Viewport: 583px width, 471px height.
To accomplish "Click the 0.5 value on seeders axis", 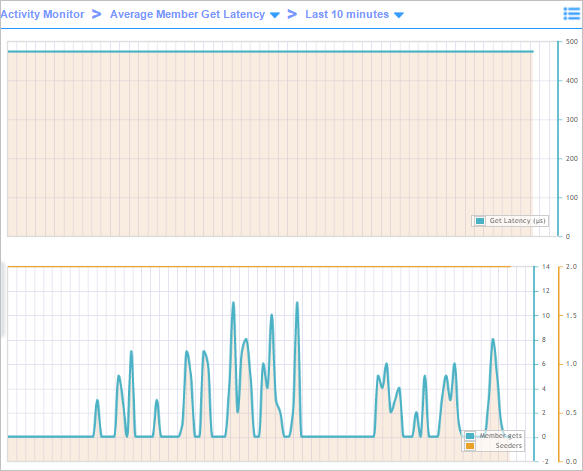I will (571, 413).
